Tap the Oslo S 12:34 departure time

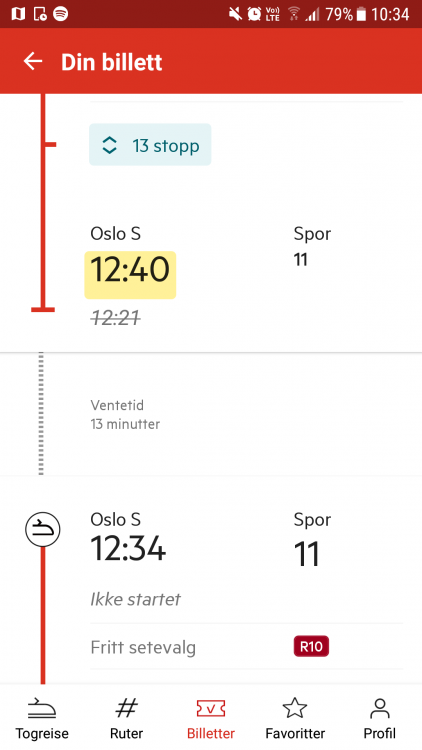(x=128, y=549)
